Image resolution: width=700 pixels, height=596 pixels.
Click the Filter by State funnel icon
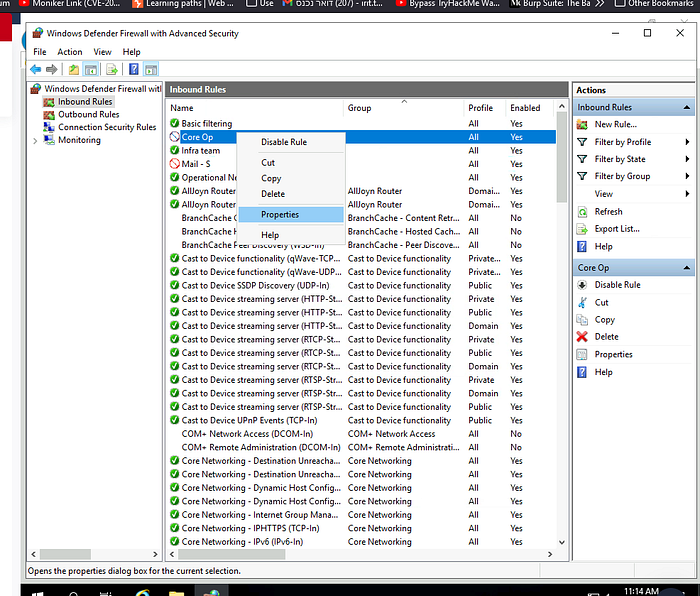pyautogui.click(x=582, y=159)
